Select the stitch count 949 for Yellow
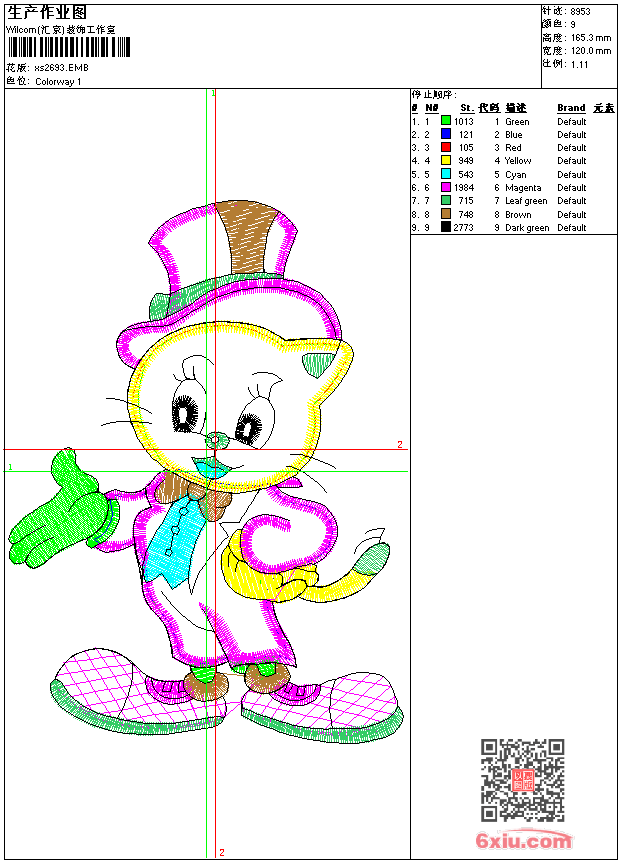620x860 pixels. [x=466, y=161]
